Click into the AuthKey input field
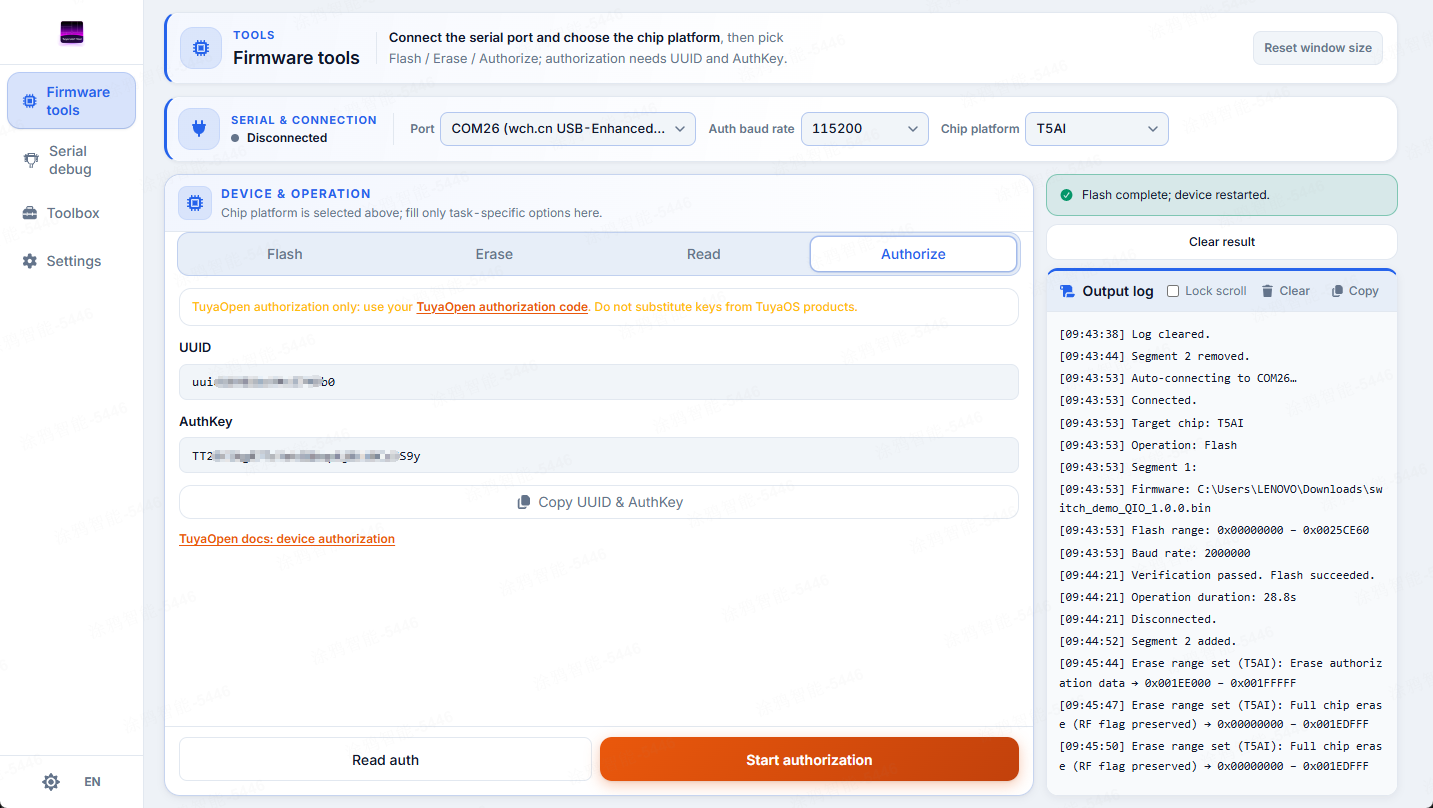 pyautogui.click(x=599, y=456)
